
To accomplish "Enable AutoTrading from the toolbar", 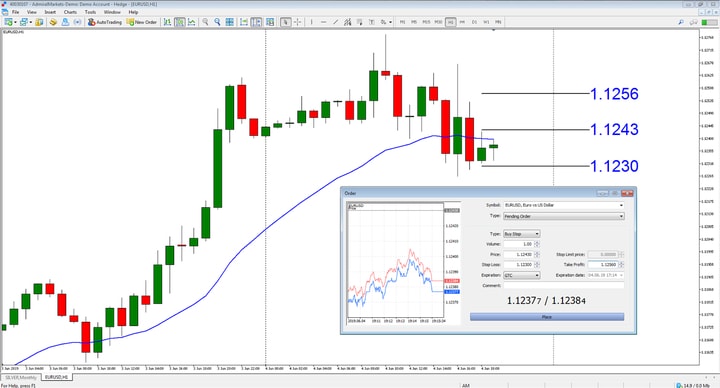I will 105,22.
